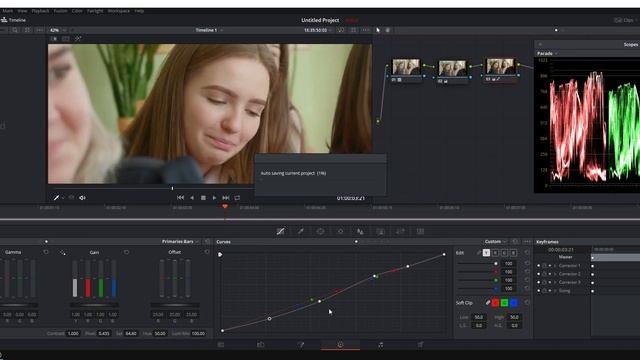Screen dimensions: 640x360
Task: Open the Key palette icon
Action: click(x=380, y=231)
